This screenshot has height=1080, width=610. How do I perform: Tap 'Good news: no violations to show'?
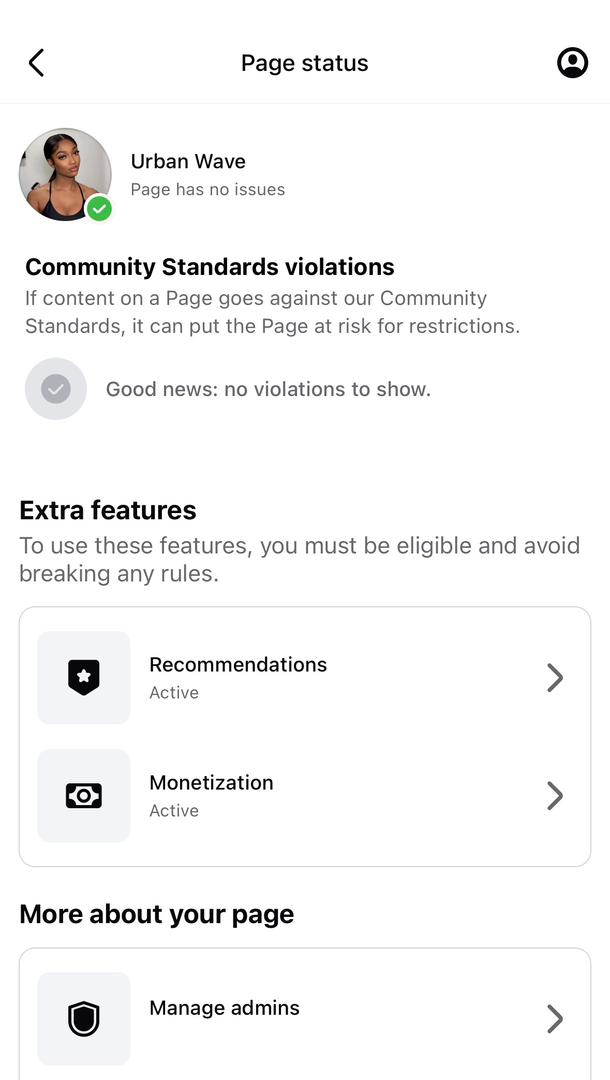coord(268,389)
